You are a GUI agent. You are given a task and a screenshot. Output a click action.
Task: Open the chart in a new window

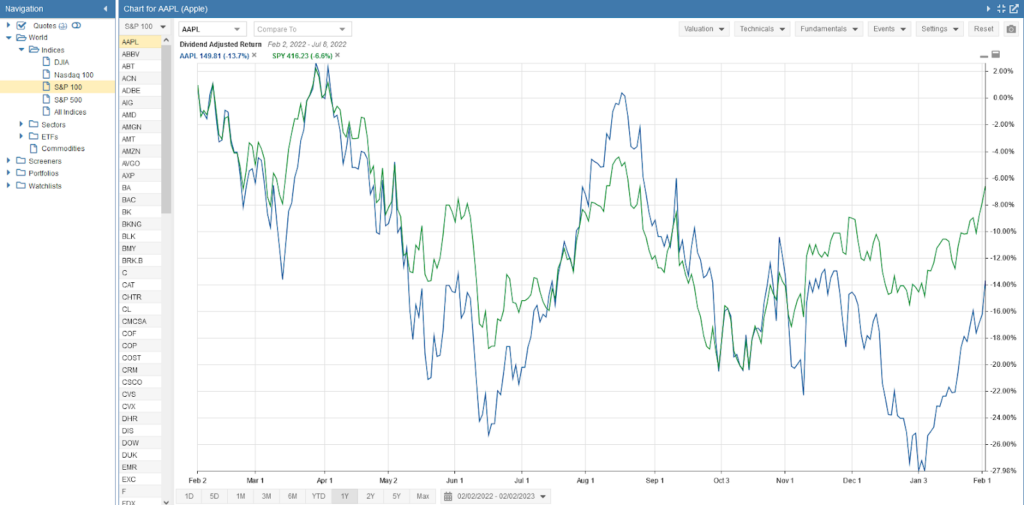1014,8
